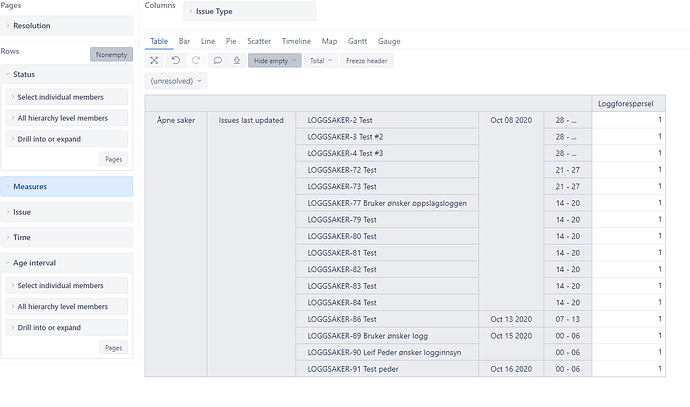Image resolution: width=690 pixels, height=407 pixels.
Task: Click the maximize/fullscreen report icon
Action: 154,61
